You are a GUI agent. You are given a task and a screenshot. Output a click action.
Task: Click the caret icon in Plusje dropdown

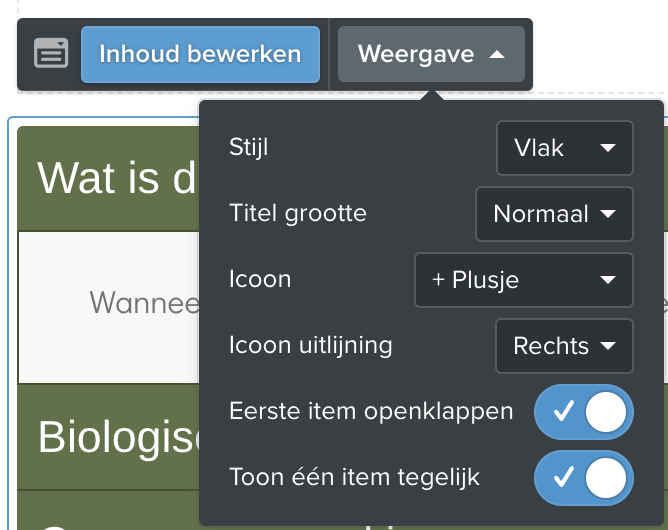tap(608, 280)
